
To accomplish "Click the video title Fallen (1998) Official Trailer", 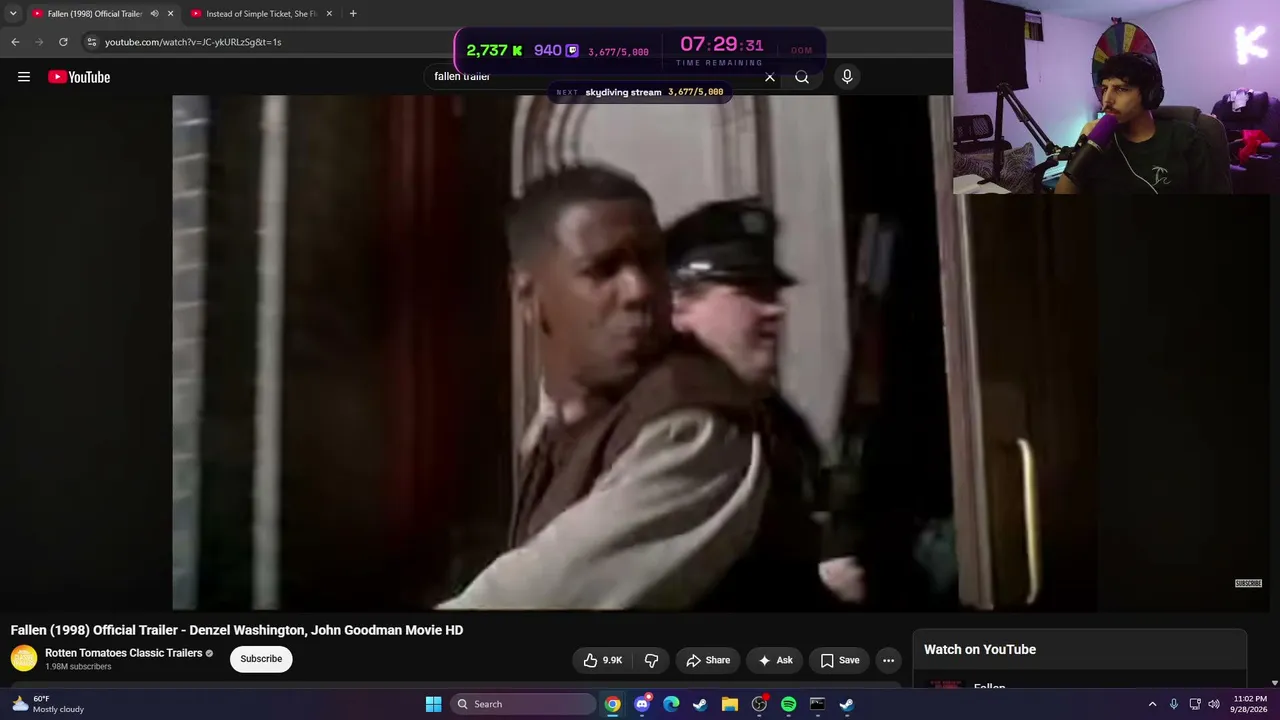I will (237, 630).
